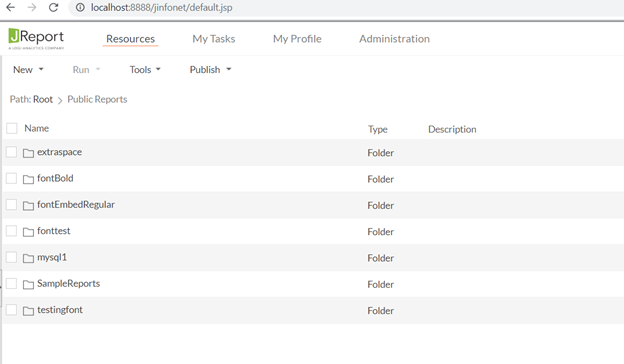Go to Root in the path breadcrumb
This screenshot has width=624, height=364.
43,99
